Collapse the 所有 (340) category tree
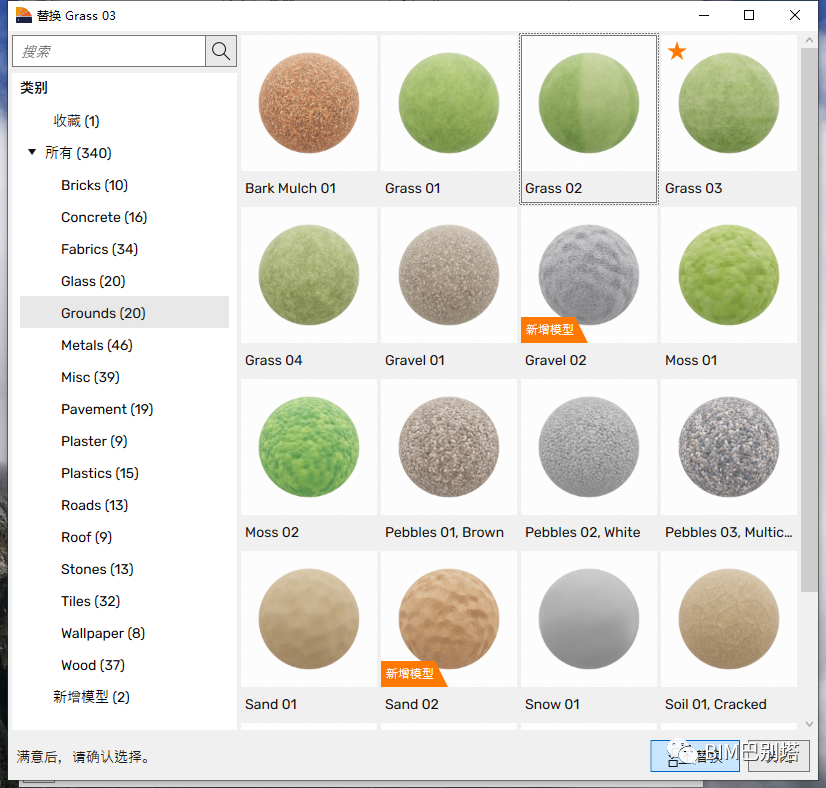This screenshot has height=788, width=826. point(32,152)
